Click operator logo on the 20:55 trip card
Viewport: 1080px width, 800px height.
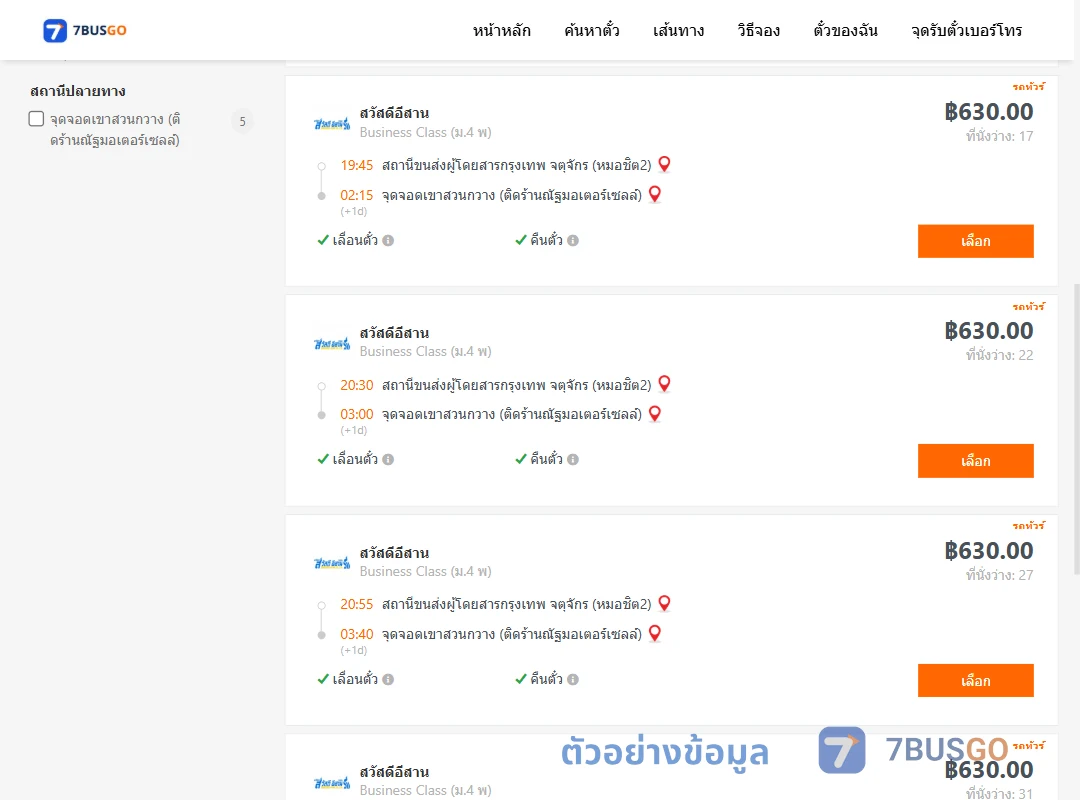click(332, 564)
